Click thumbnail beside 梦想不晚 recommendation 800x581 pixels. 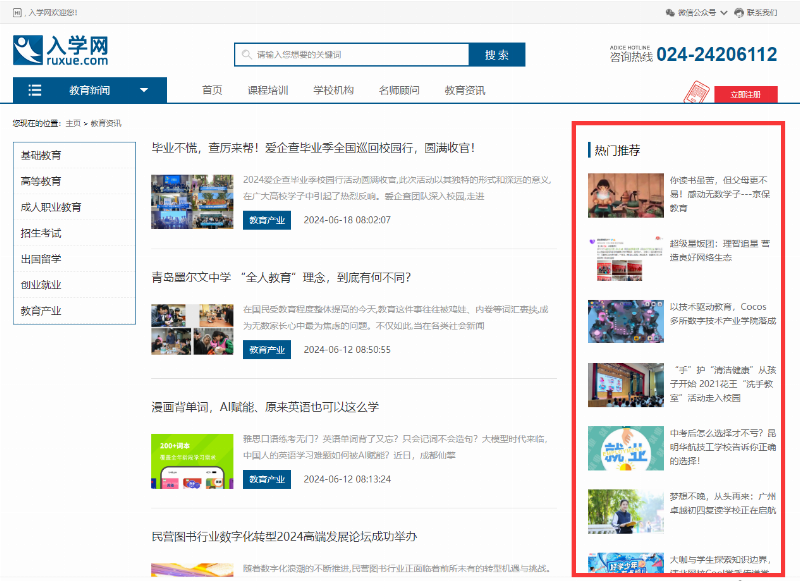[x=626, y=512]
